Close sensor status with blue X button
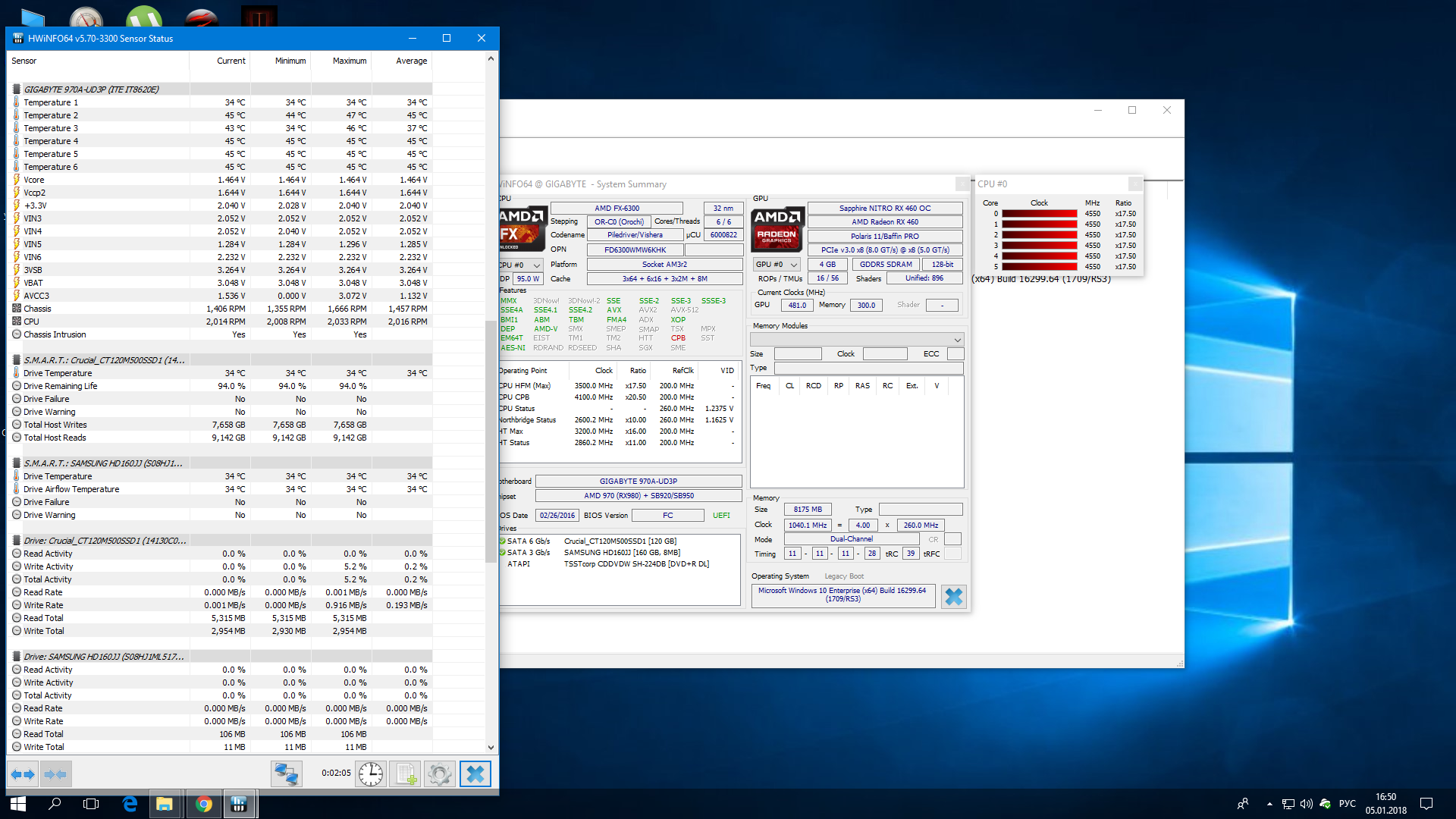This screenshot has height=819, width=1456. click(475, 774)
